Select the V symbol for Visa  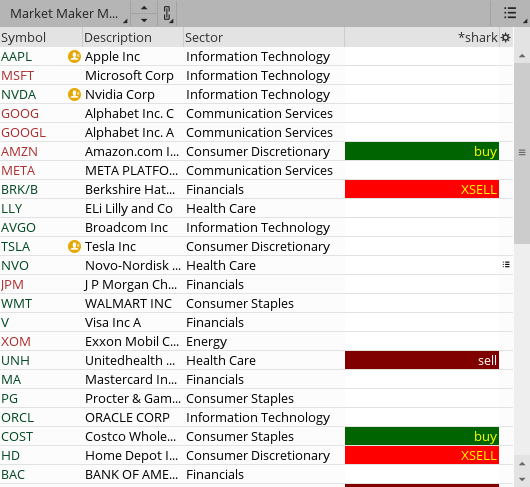pyautogui.click(x=5, y=323)
